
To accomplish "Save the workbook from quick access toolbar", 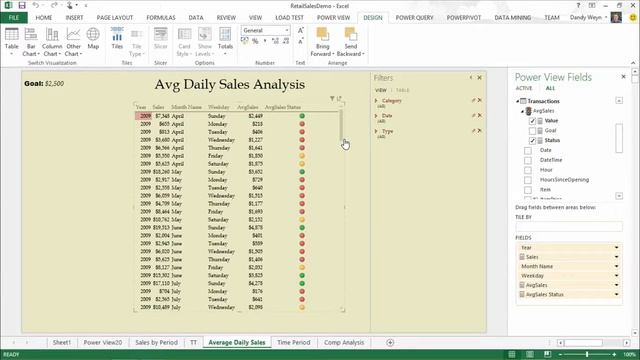I will pos(22,5).
